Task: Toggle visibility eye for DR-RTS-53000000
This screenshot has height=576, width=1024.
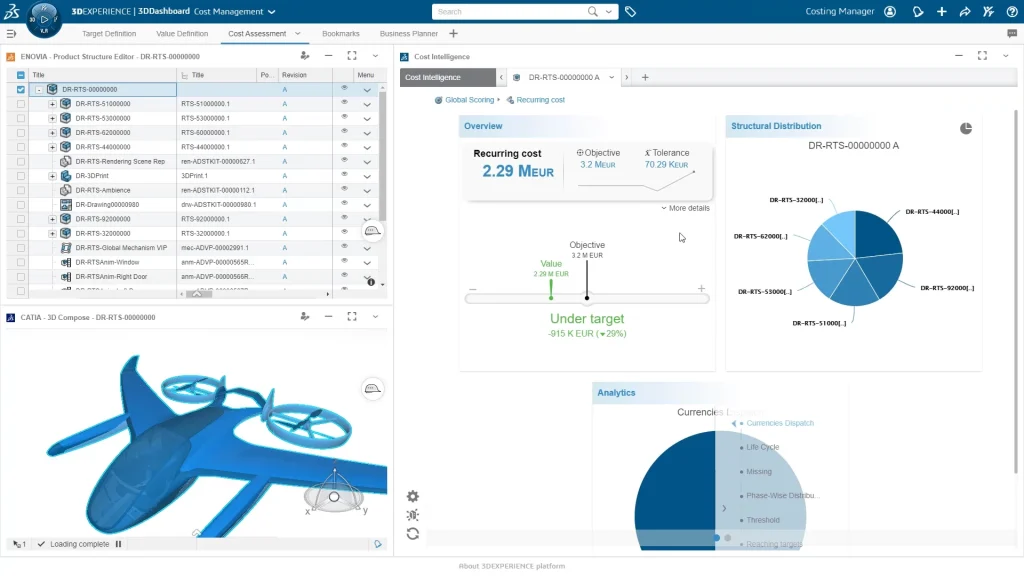Action: (344, 118)
